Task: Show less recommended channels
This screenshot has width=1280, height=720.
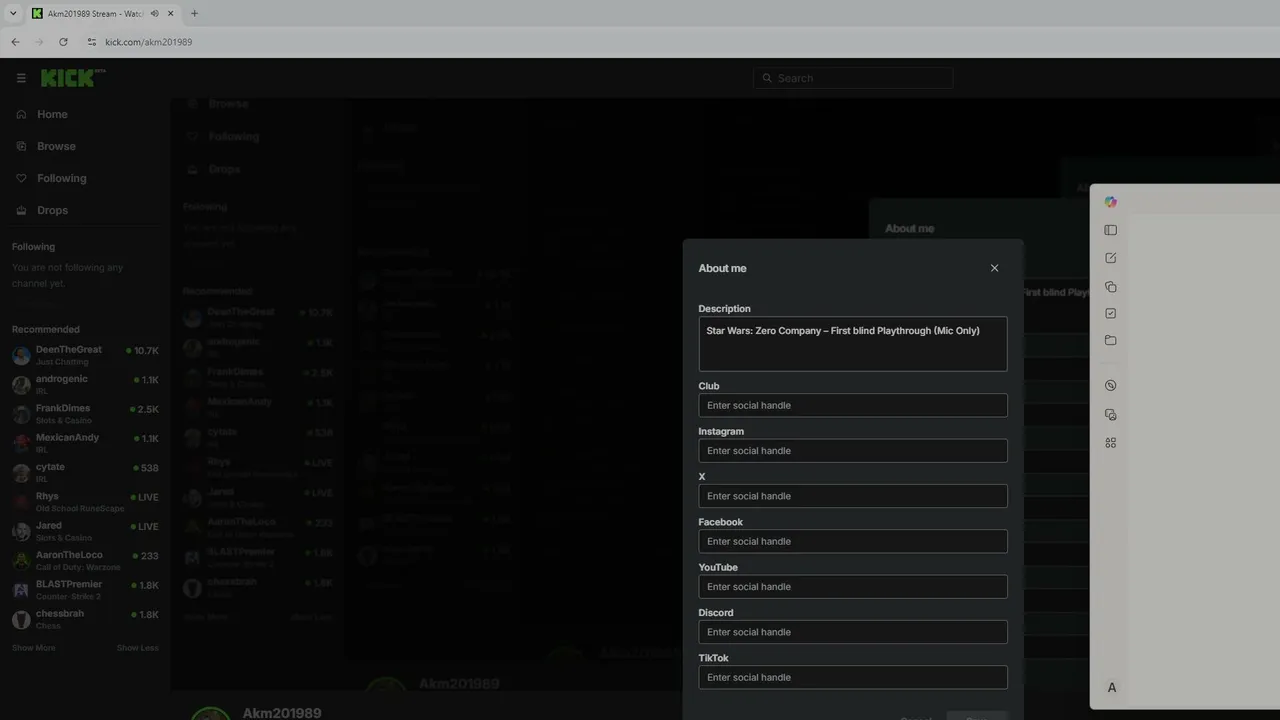Action: 137,648
